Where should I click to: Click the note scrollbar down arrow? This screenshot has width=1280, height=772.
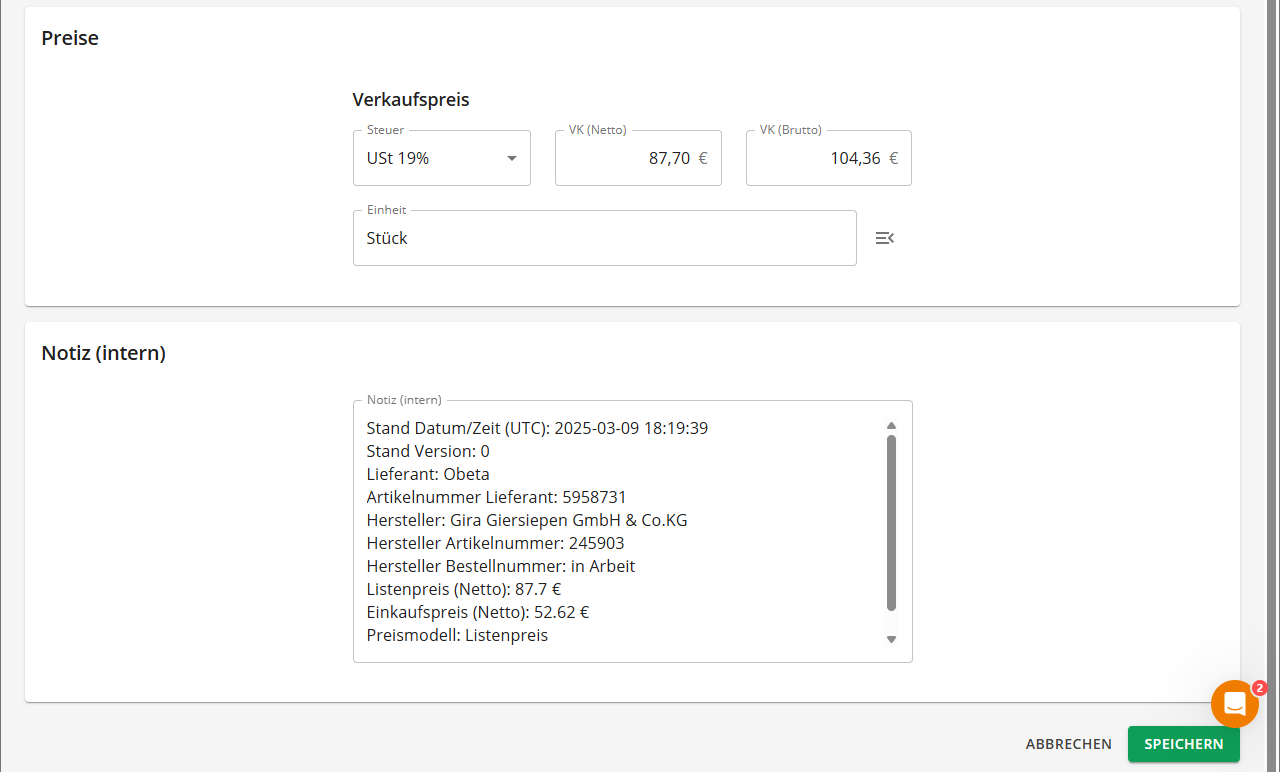click(892, 639)
